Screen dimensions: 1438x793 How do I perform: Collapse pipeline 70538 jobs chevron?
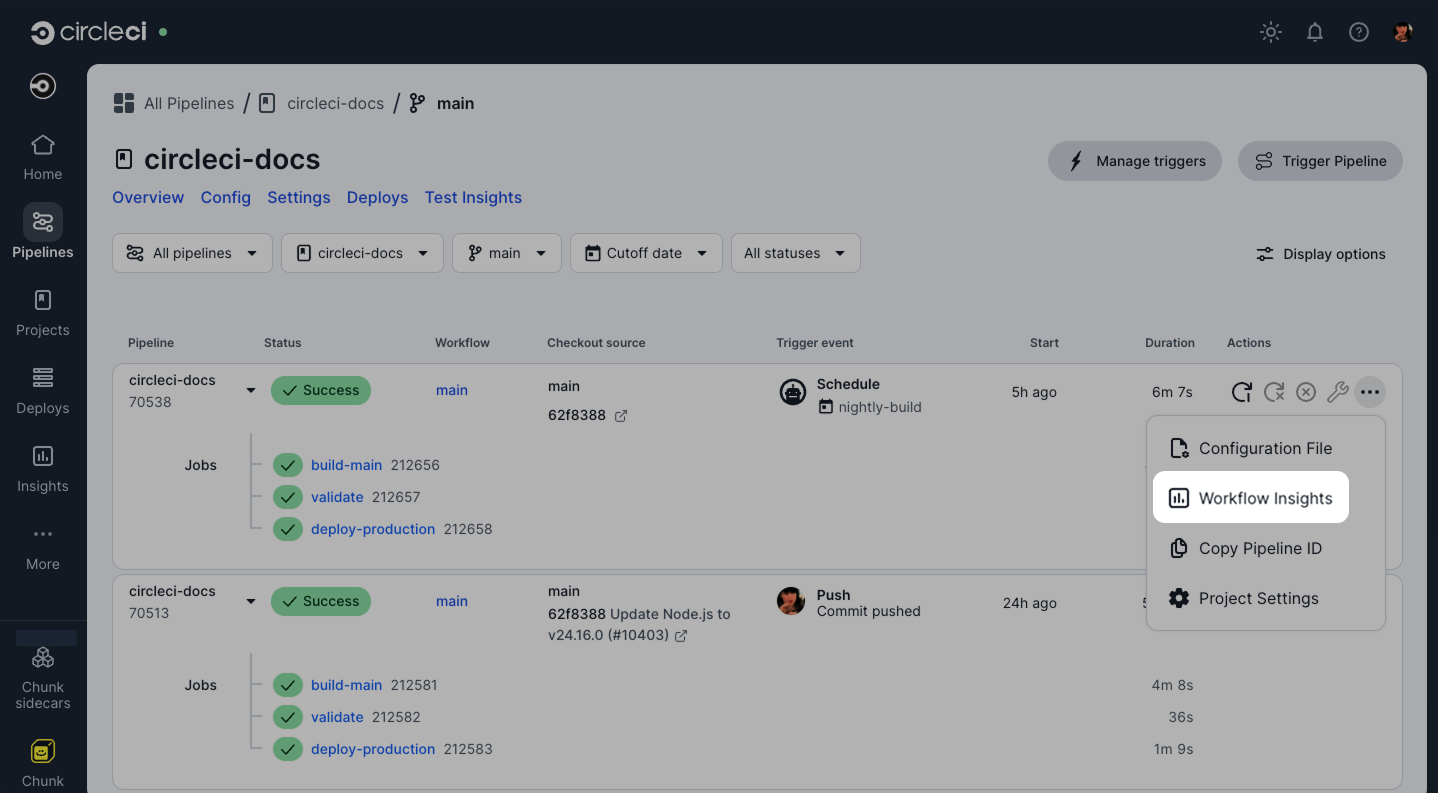pyautogui.click(x=251, y=391)
